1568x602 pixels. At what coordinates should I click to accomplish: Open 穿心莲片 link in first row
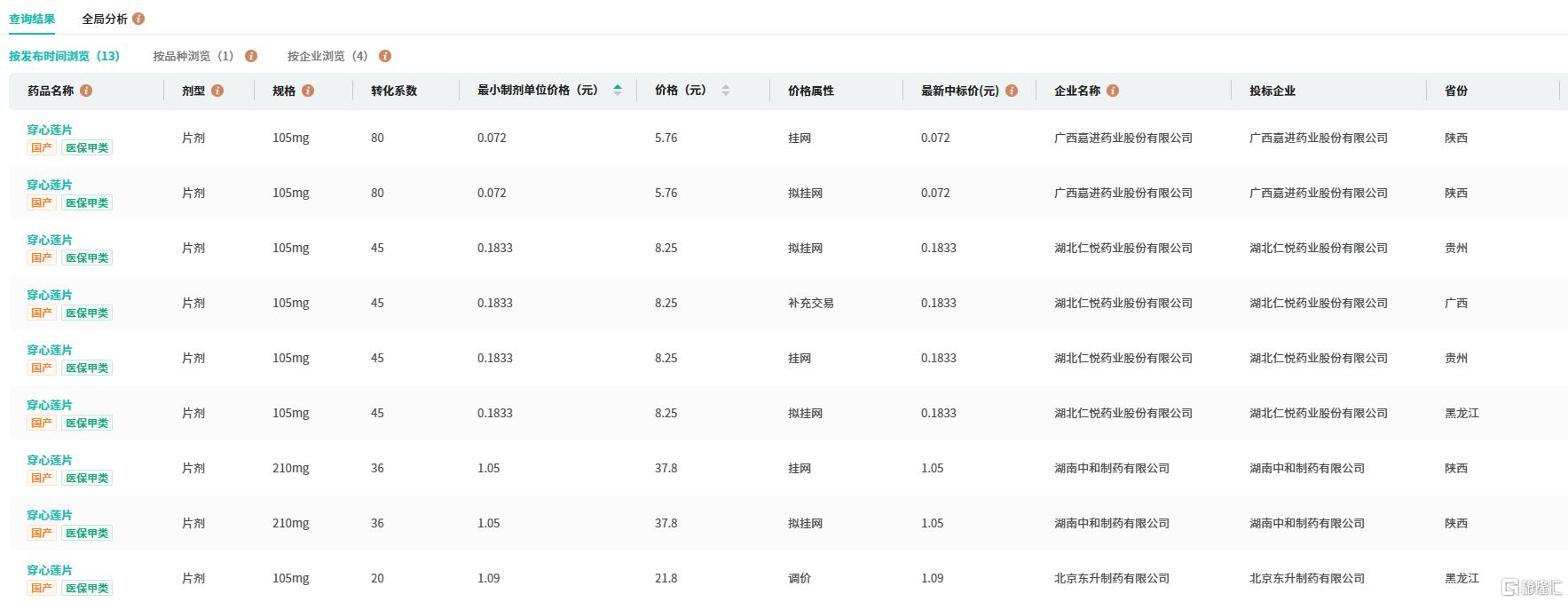click(x=50, y=130)
